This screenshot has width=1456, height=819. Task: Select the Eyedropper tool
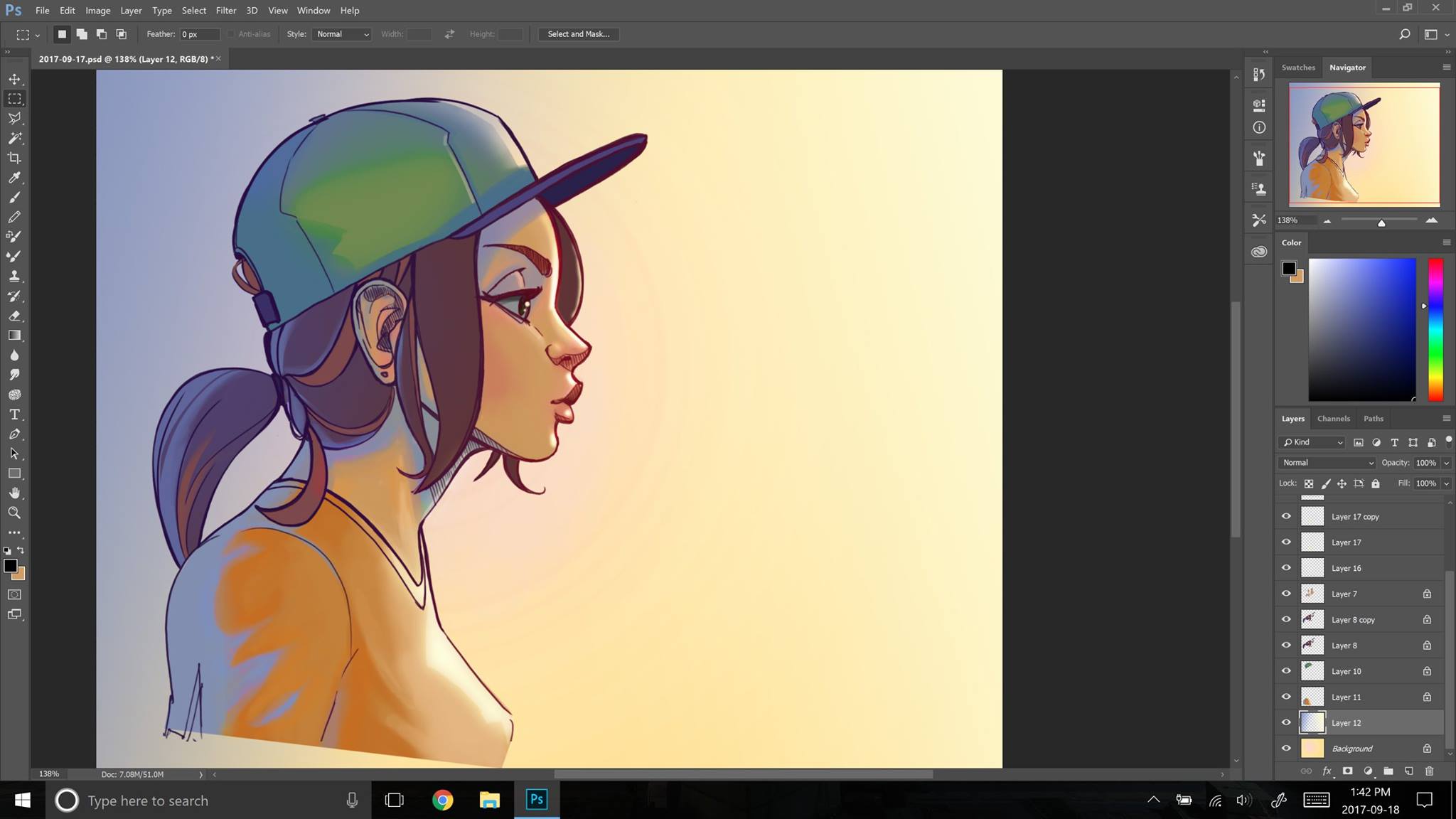pos(14,178)
